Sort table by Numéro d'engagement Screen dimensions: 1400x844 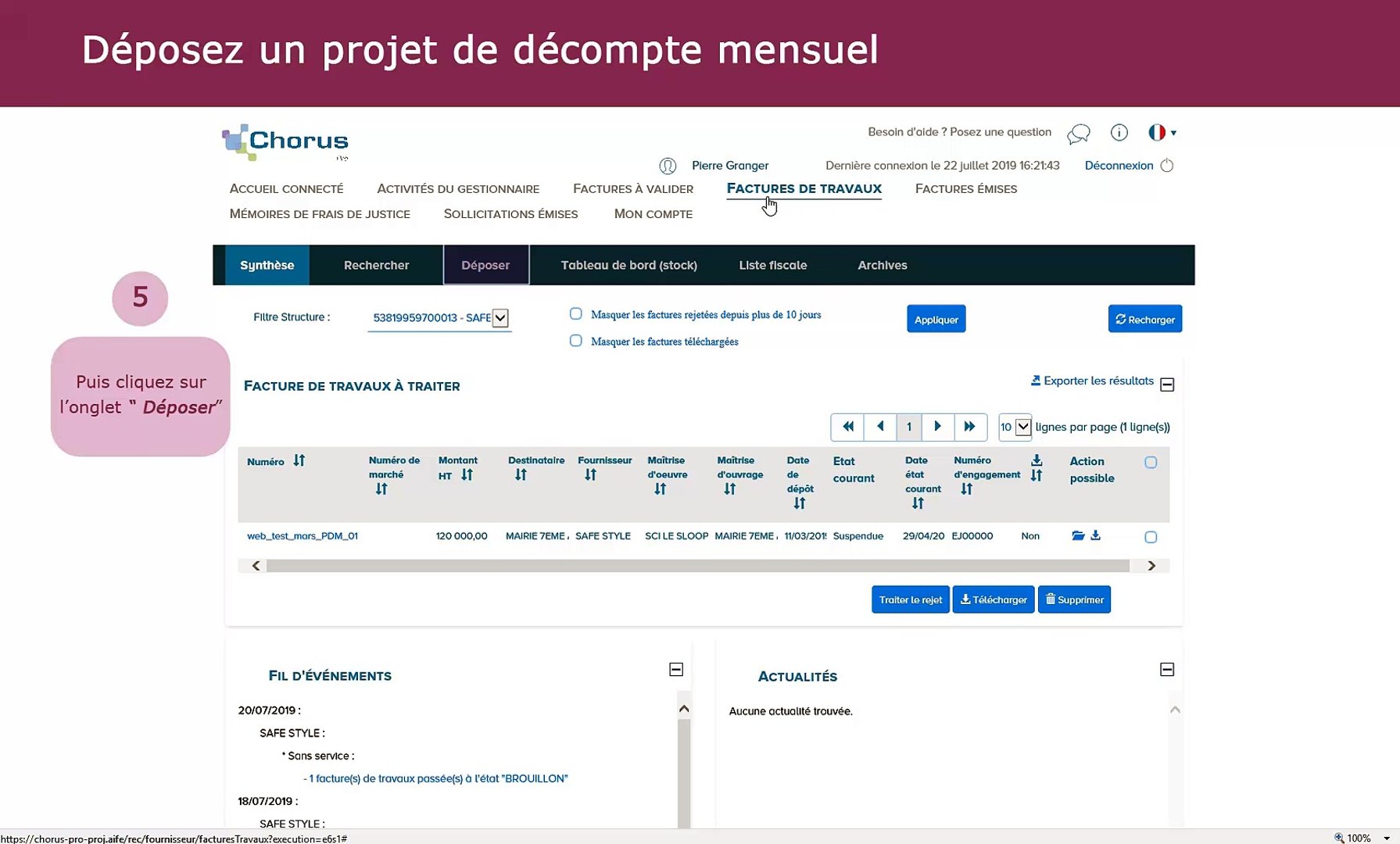(967, 489)
